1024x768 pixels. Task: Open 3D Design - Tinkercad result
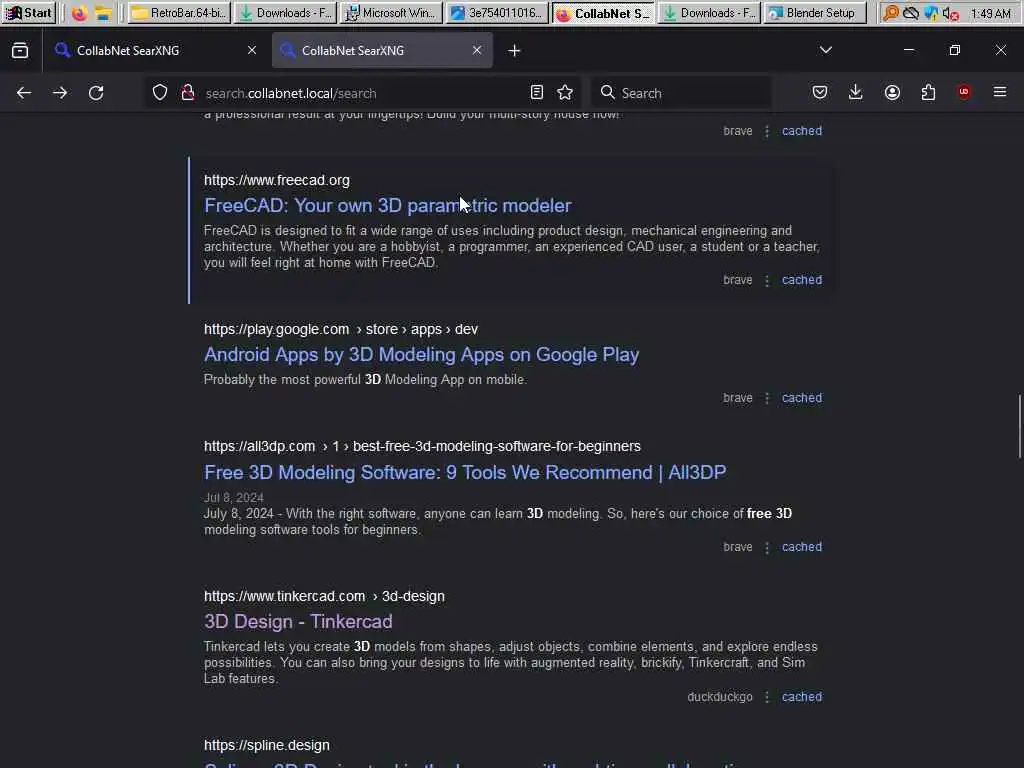[x=298, y=622]
